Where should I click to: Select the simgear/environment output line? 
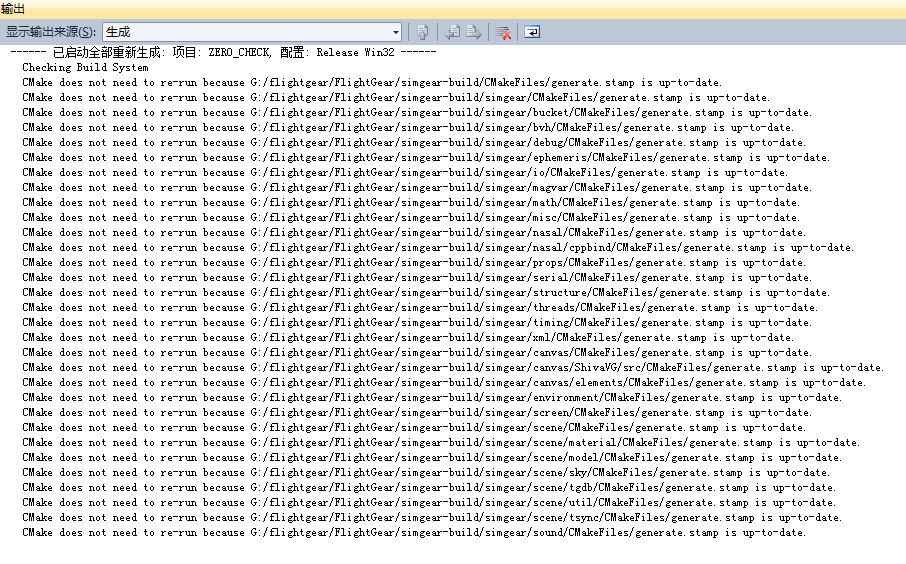432,398
